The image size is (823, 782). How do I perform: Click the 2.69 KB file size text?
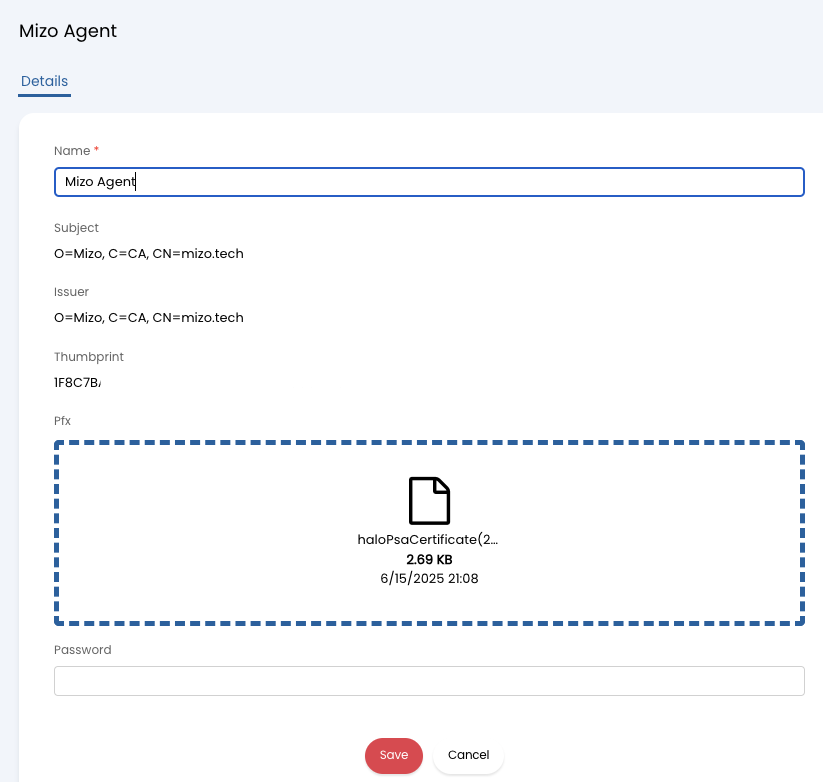429,559
